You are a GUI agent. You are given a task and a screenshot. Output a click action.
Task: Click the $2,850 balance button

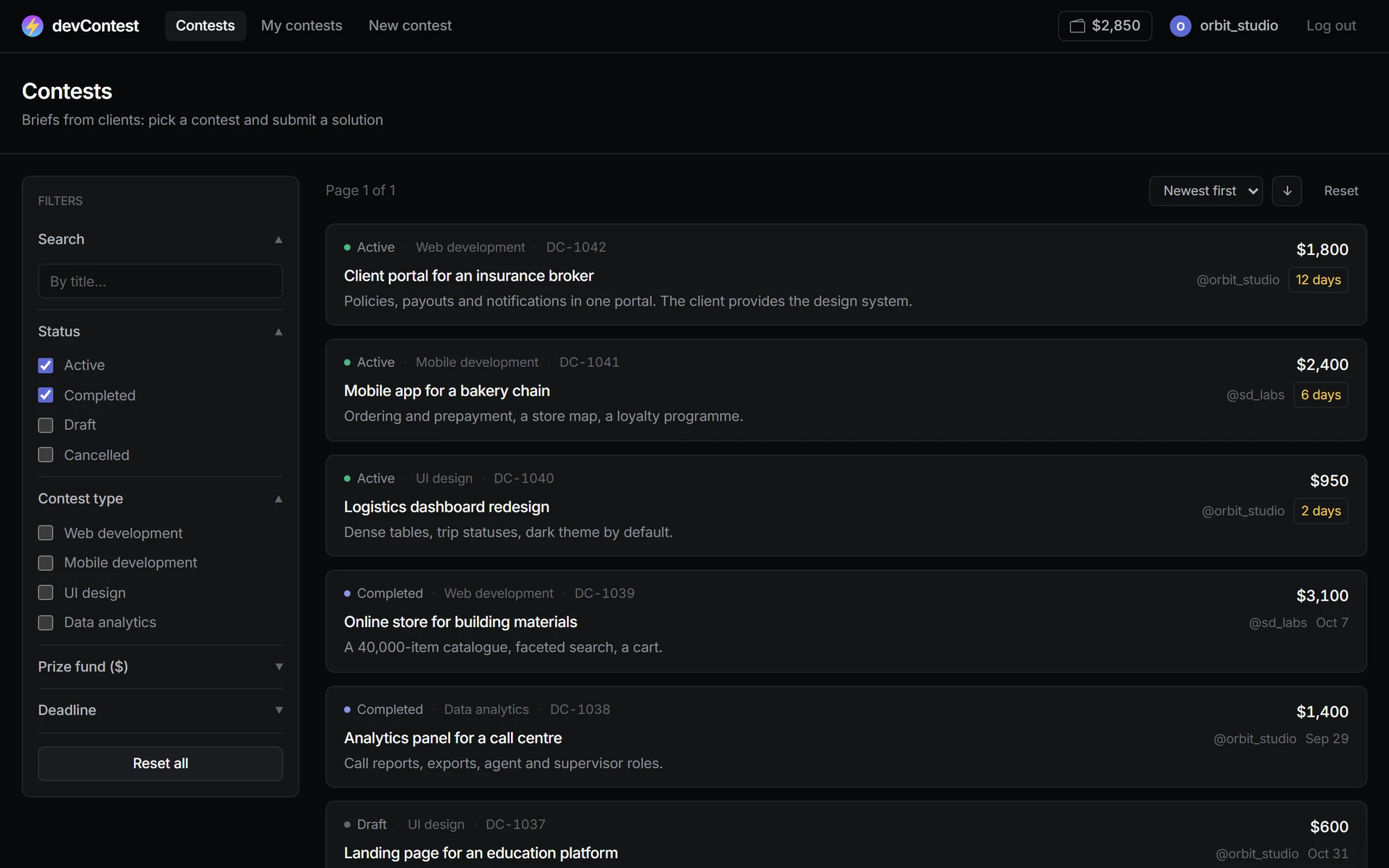coord(1105,26)
